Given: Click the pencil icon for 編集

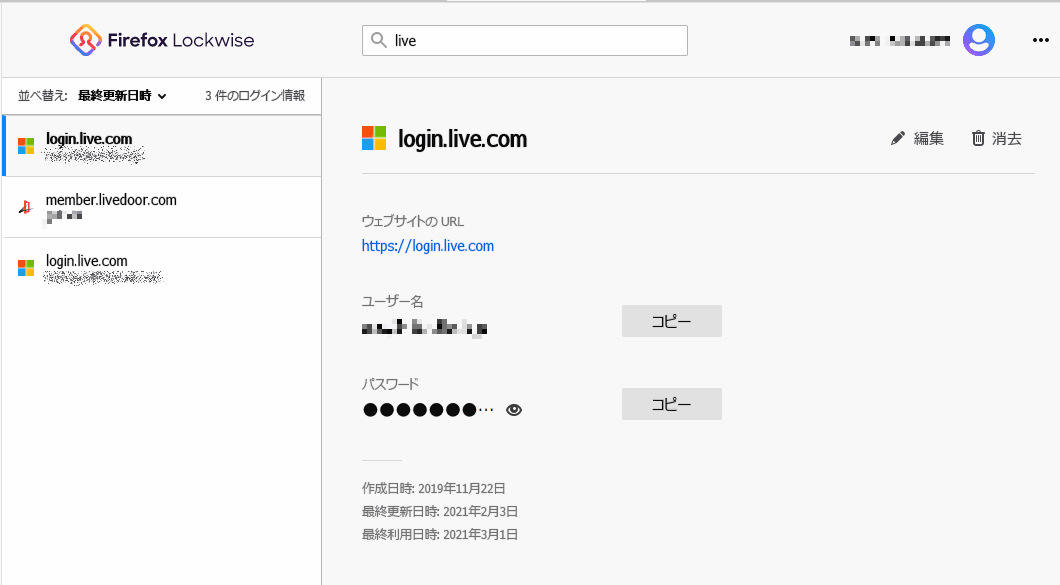Looking at the screenshot, I should pos(897,139).
